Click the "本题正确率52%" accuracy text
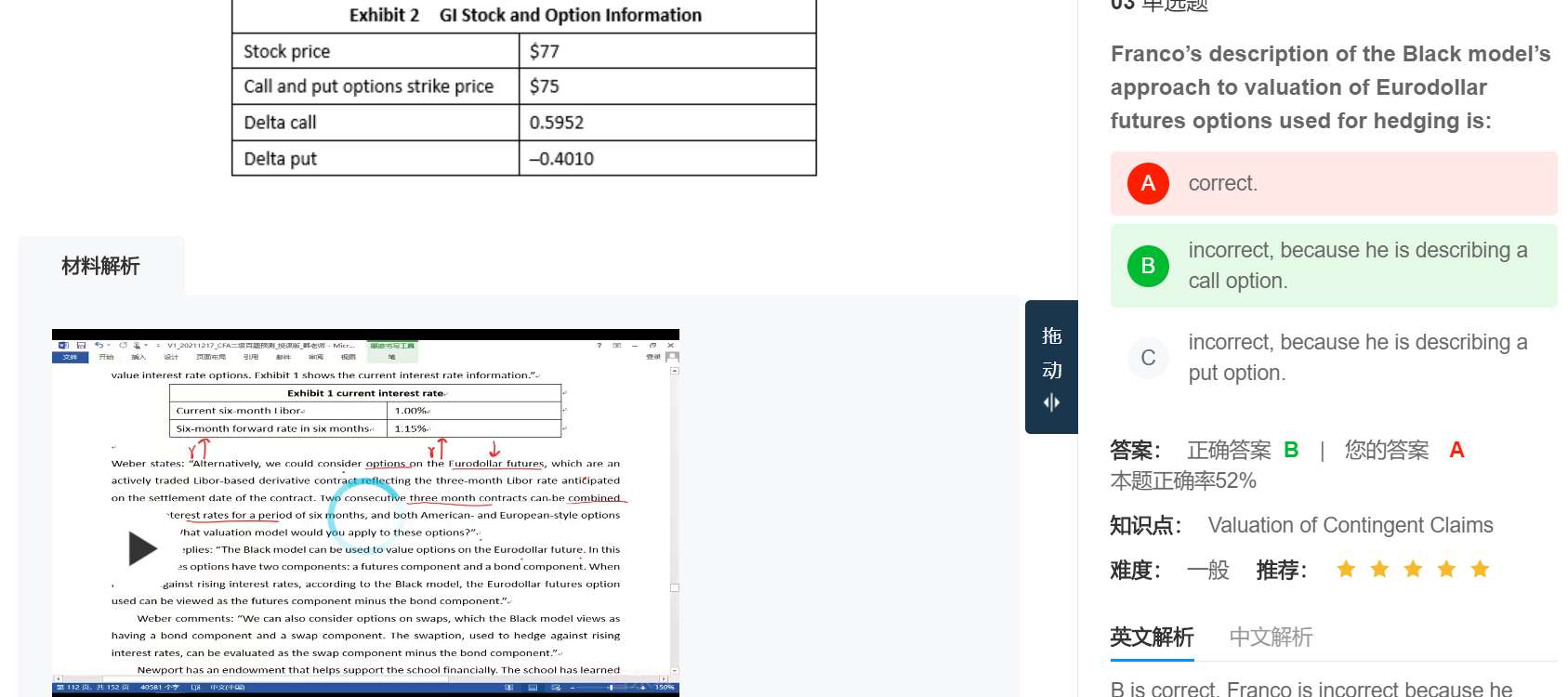Image resolution: width=1568 pixels, height=697 pixels. pyautogui.click(x=1183, y=481)
